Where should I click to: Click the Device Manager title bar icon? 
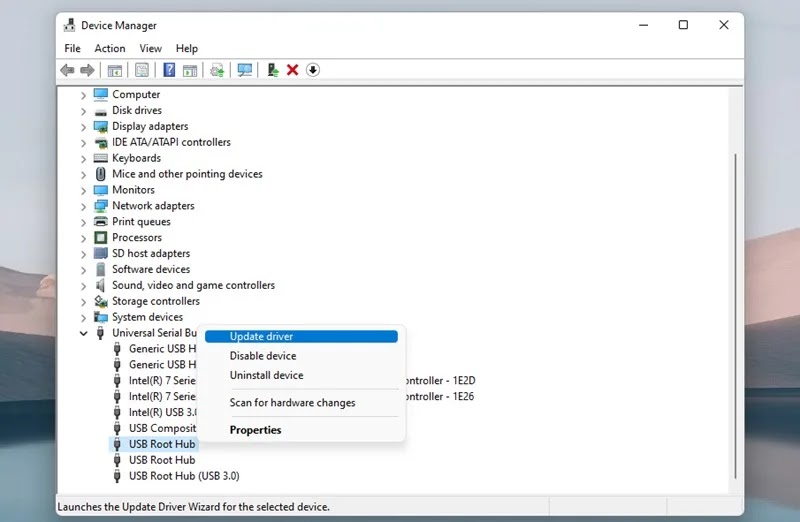(69, 25)
